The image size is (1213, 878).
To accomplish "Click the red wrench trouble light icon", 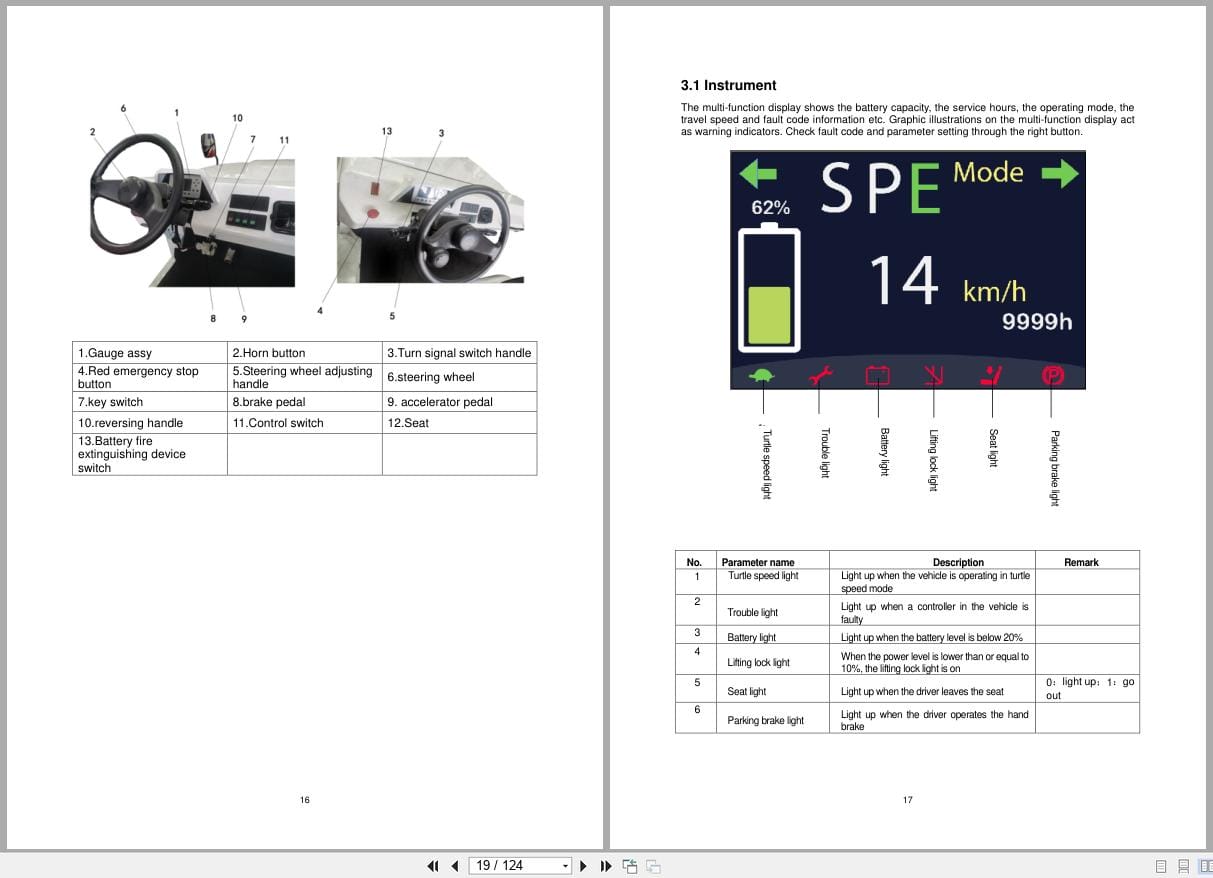I will pyautogui.click(x=820, y=376).
